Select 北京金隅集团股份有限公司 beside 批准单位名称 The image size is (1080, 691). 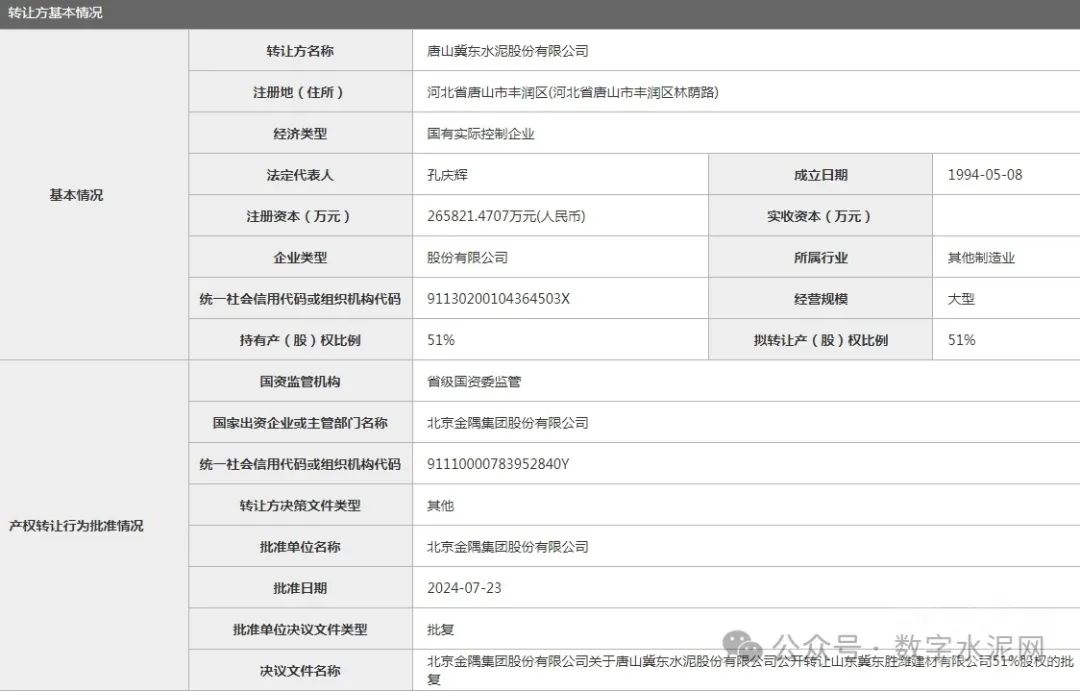click(508, 547)
